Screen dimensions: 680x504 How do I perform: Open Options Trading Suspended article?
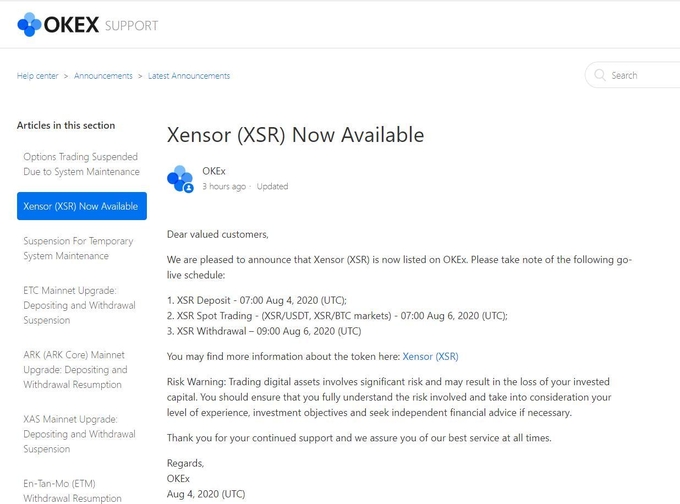pos(82,164)
